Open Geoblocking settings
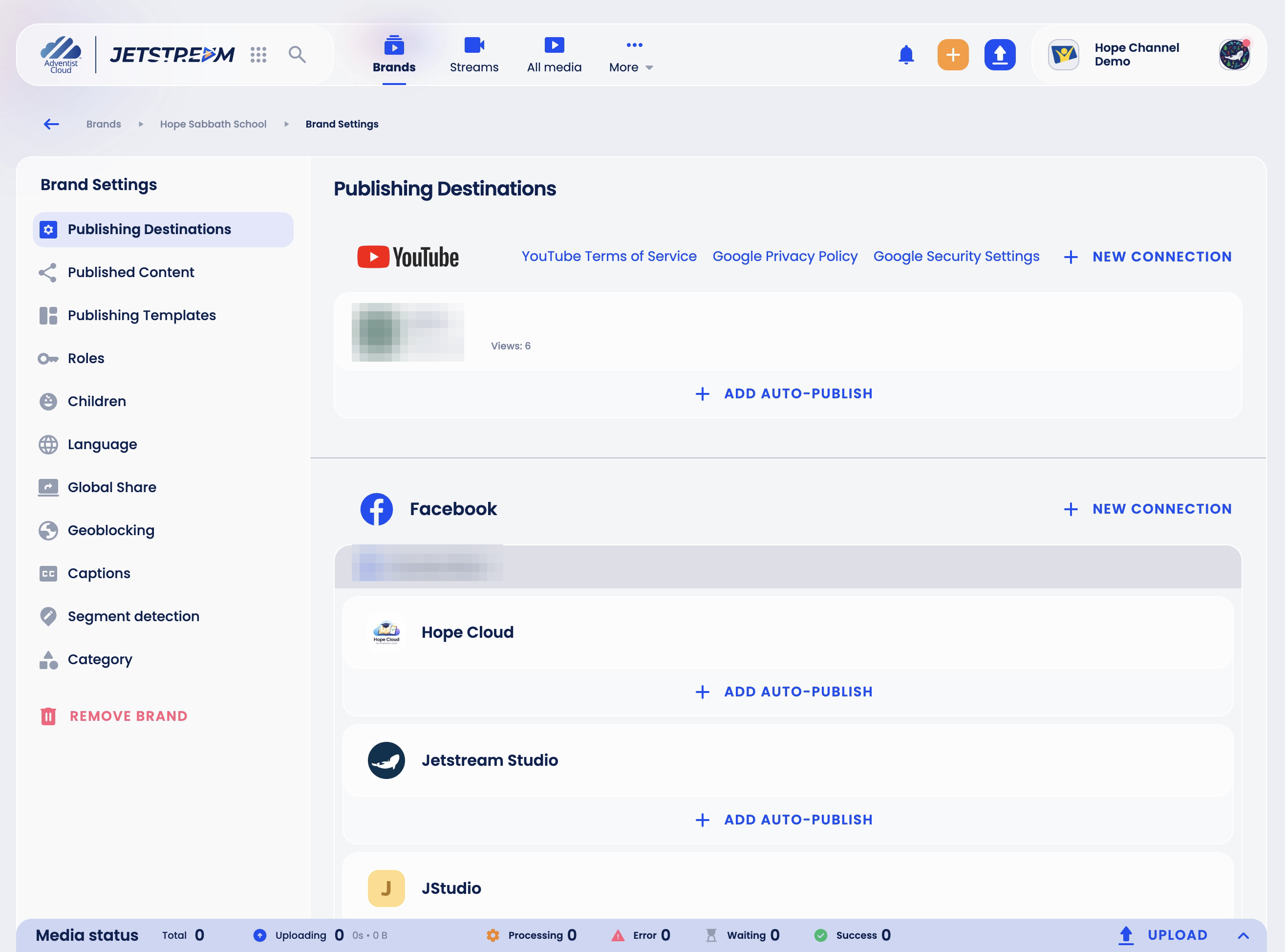The height and width of the screenshot is (952, 1285). point(163,530)
